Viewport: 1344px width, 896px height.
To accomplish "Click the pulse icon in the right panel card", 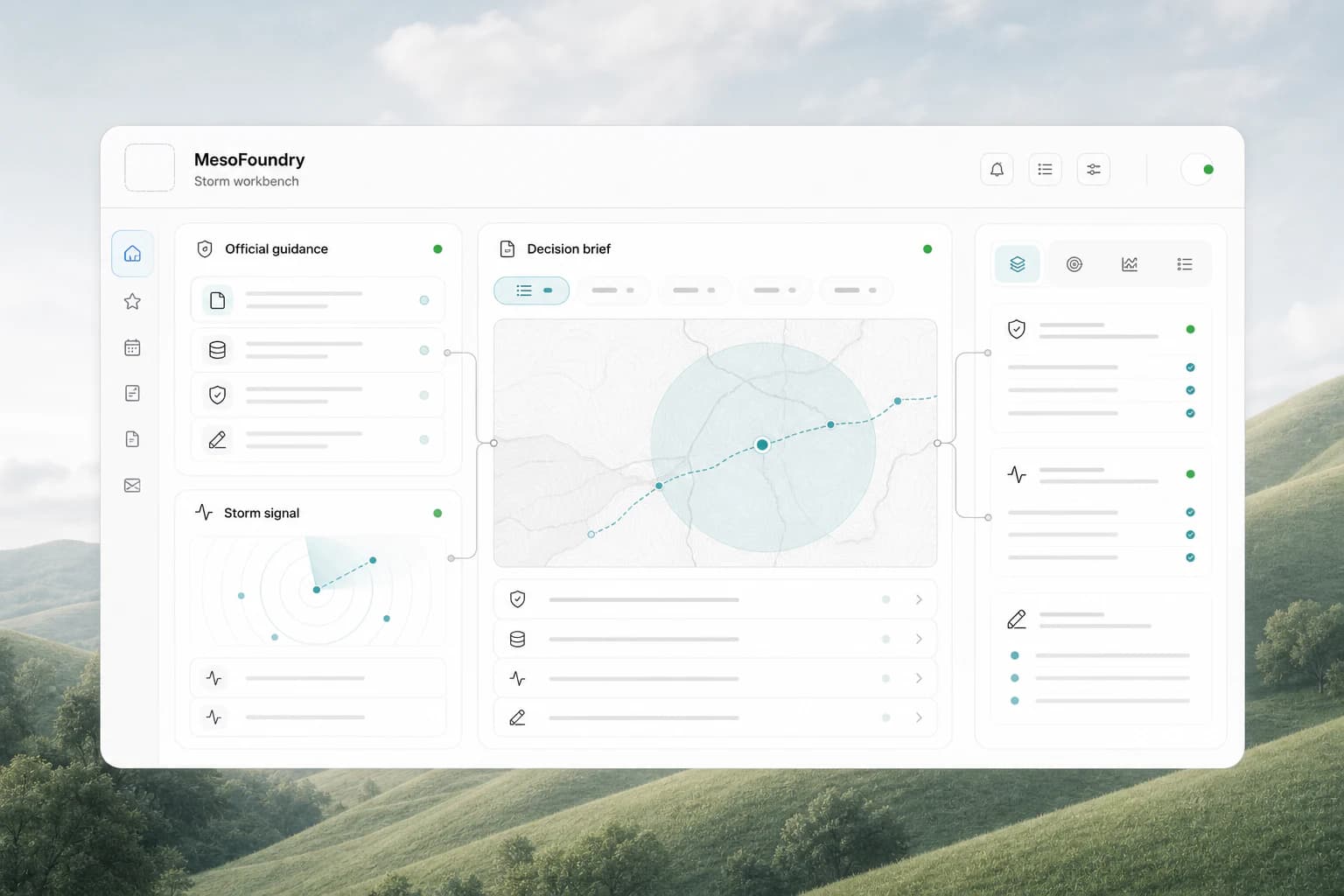I will click(1017, 474).
